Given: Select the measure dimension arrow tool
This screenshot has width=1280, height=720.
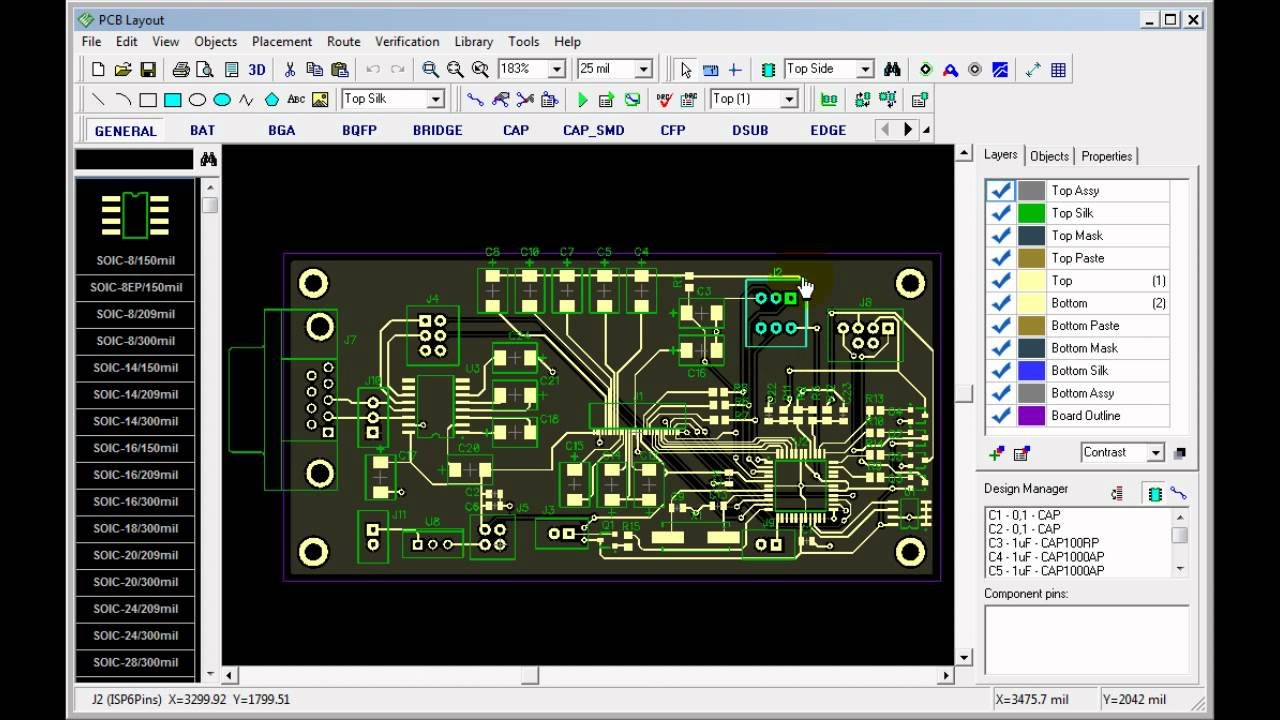Looking at the screenshot, I should tap(1032, 69).
